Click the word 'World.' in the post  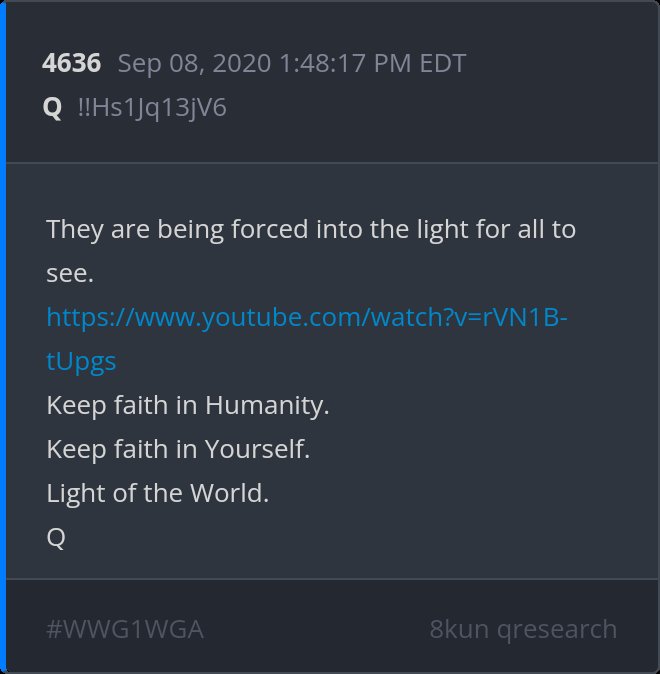[x=229, y=493]
